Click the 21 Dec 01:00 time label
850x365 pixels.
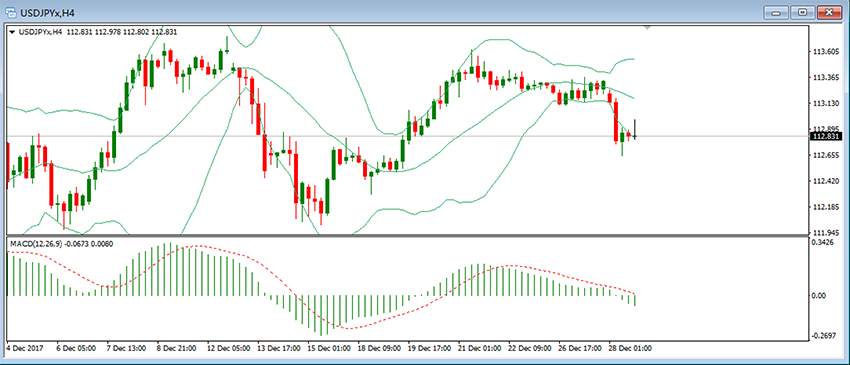click(479, 348)
